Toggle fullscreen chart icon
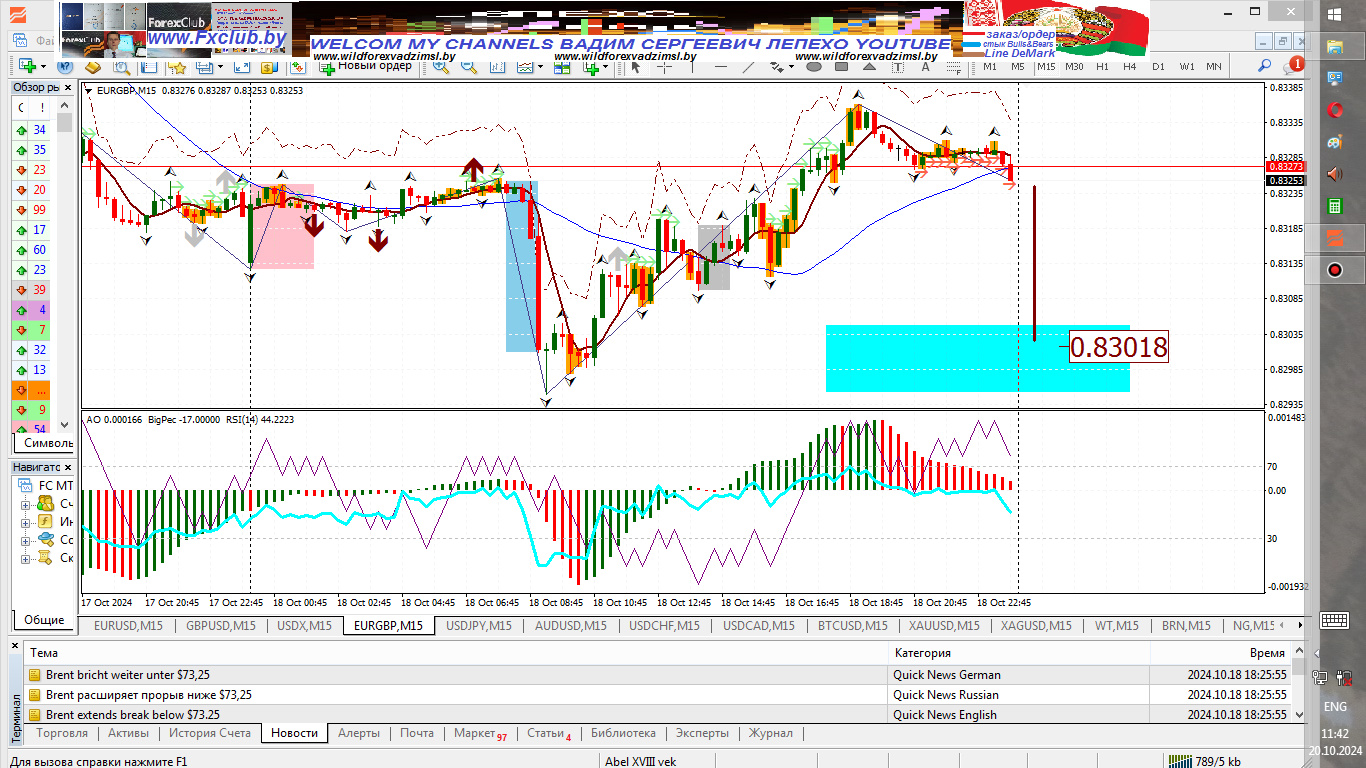Viewport: 1366px width, 768px height. coord(242,66)
